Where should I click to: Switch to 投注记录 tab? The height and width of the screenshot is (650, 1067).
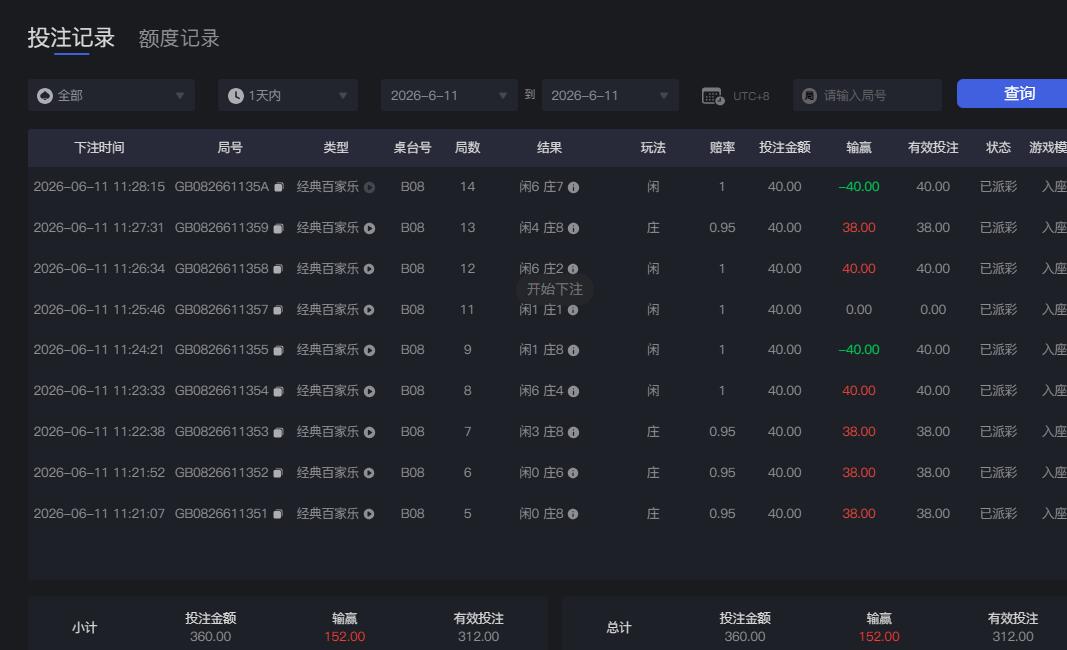pos(71,38)
